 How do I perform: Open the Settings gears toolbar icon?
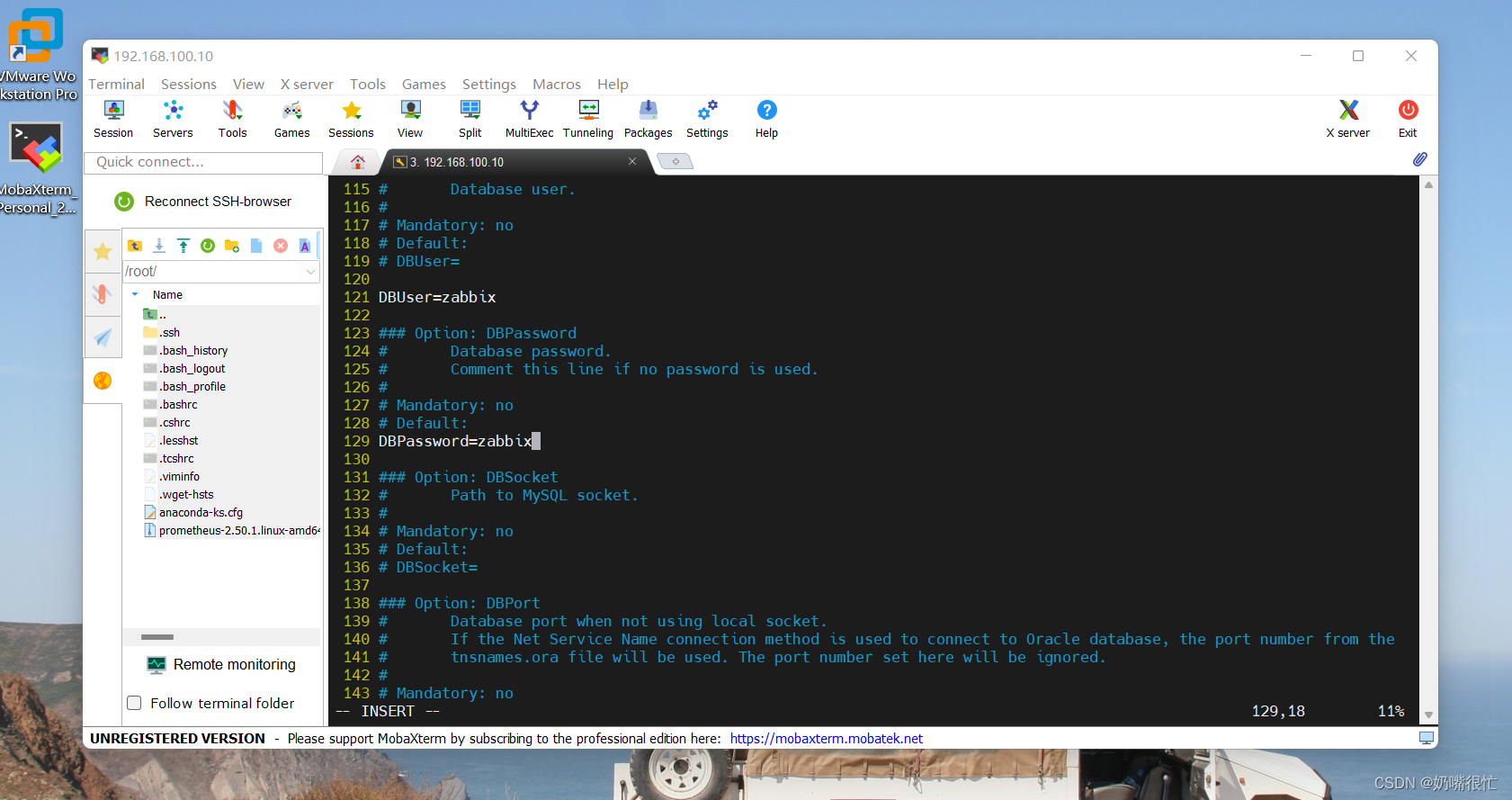[707, 119]
